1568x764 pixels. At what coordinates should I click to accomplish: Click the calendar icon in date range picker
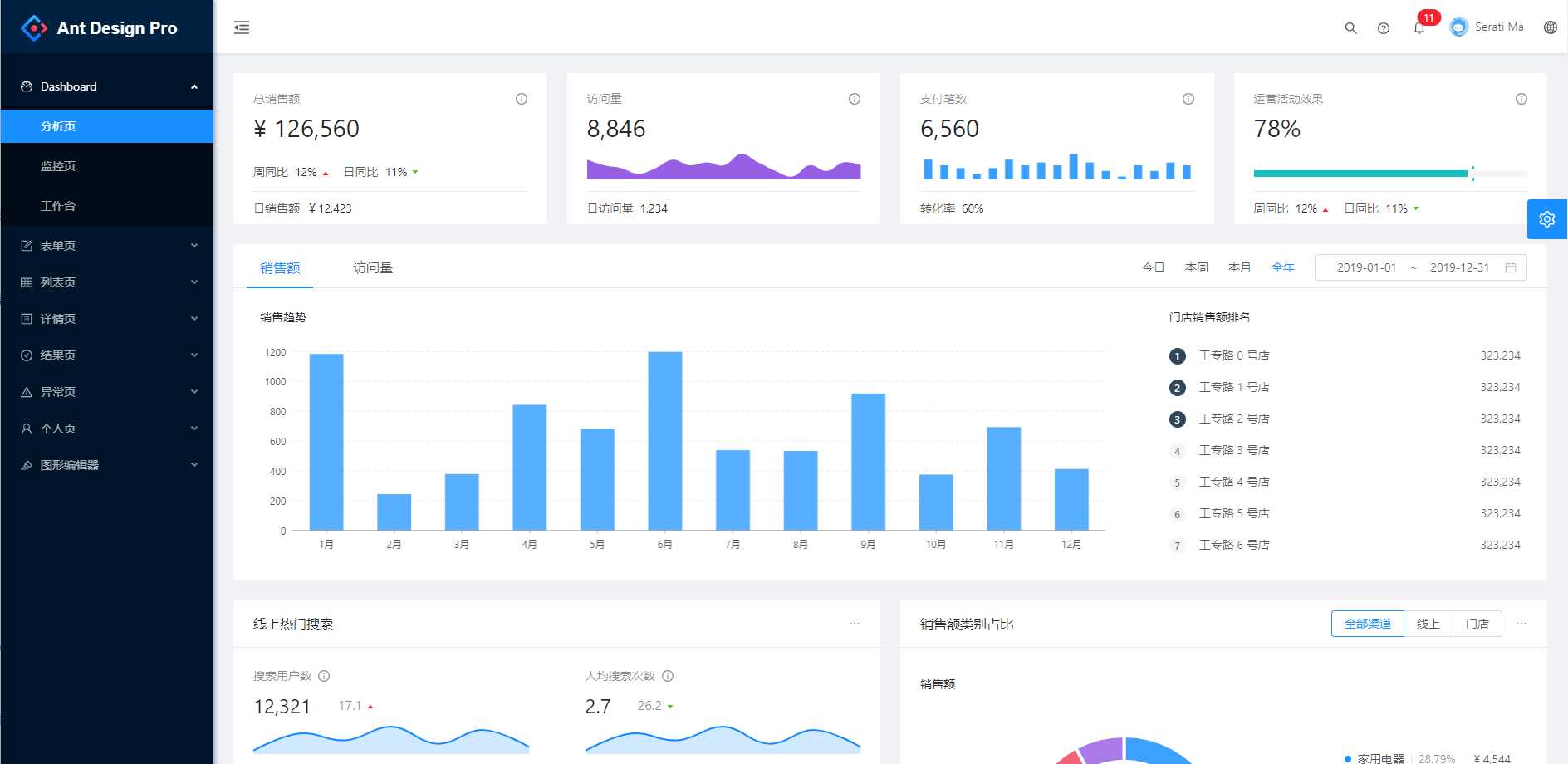click(1511, 267)
